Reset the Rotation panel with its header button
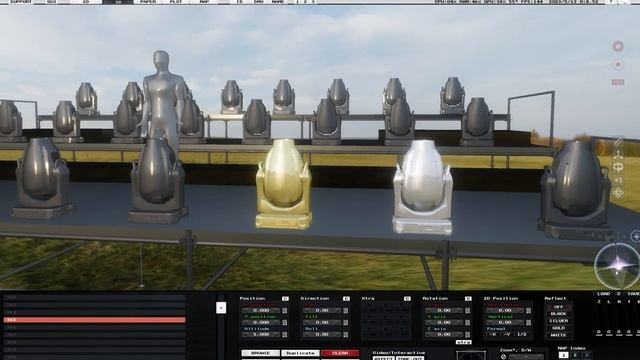The width and height of the screenshot is (640, 360). tap(468, 299)
